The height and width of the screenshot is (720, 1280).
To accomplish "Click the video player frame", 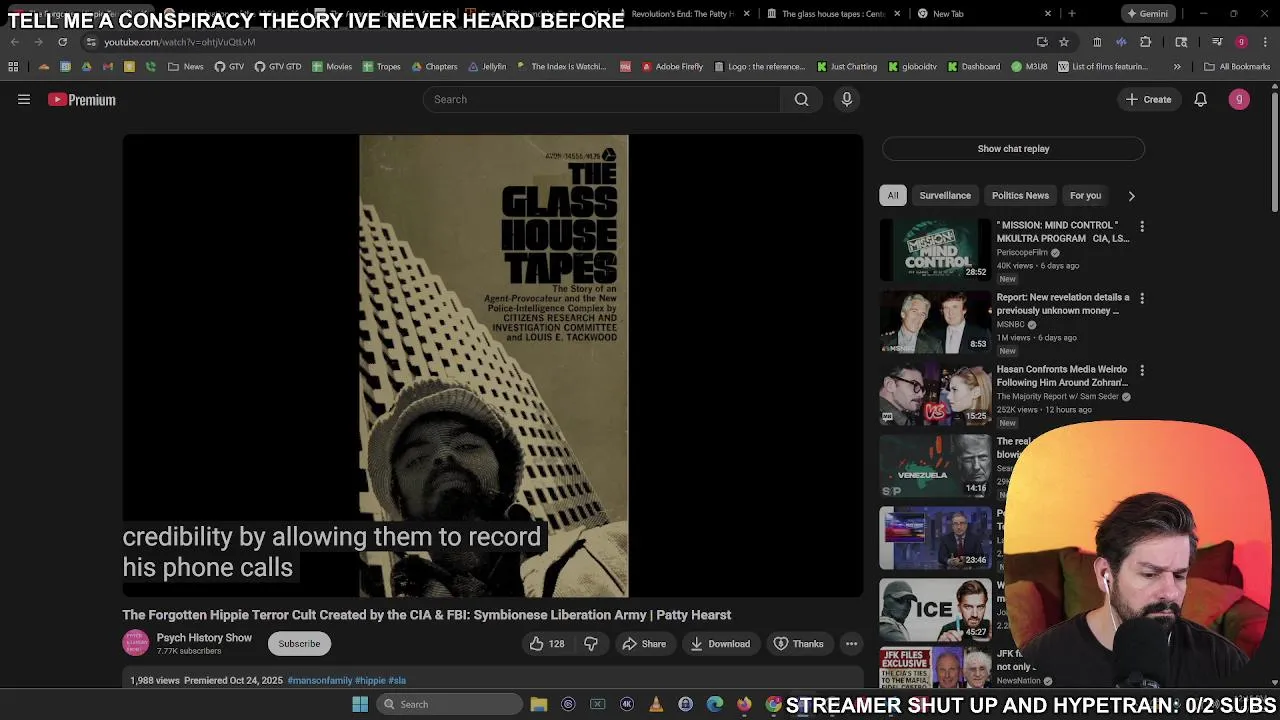I will (493, 366).
